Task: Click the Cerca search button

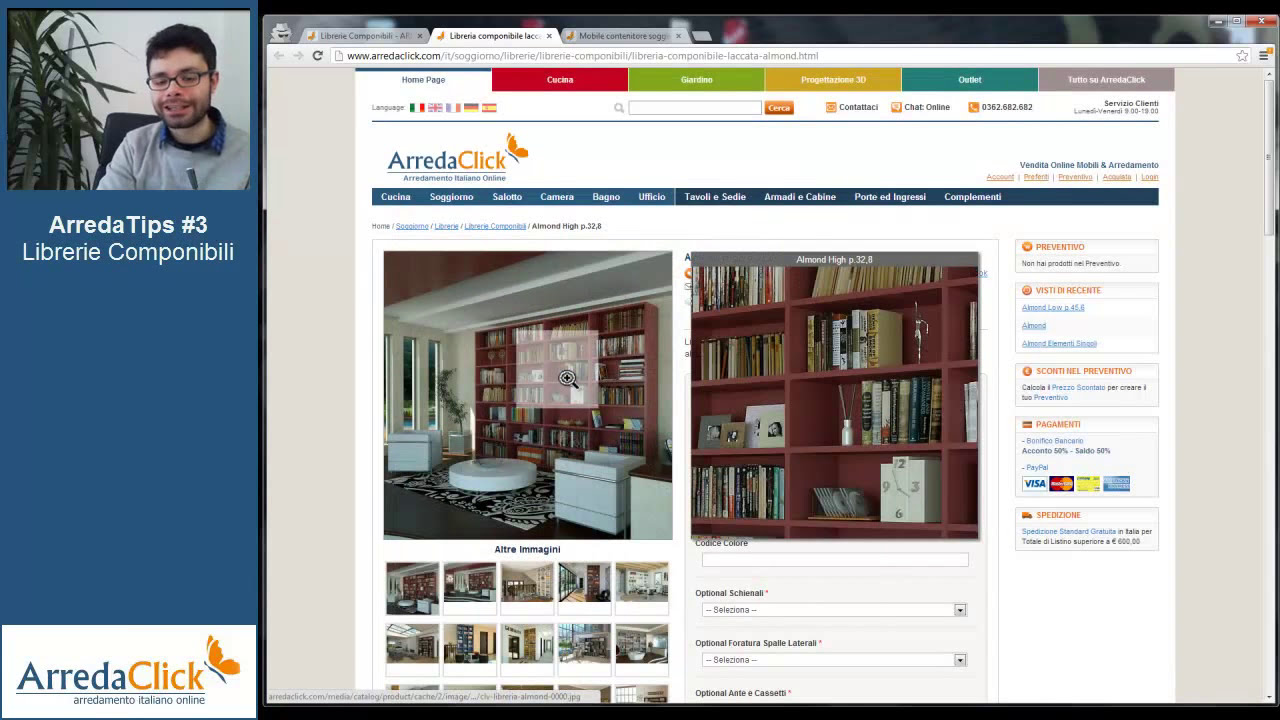Action: [x=779, y=108]
